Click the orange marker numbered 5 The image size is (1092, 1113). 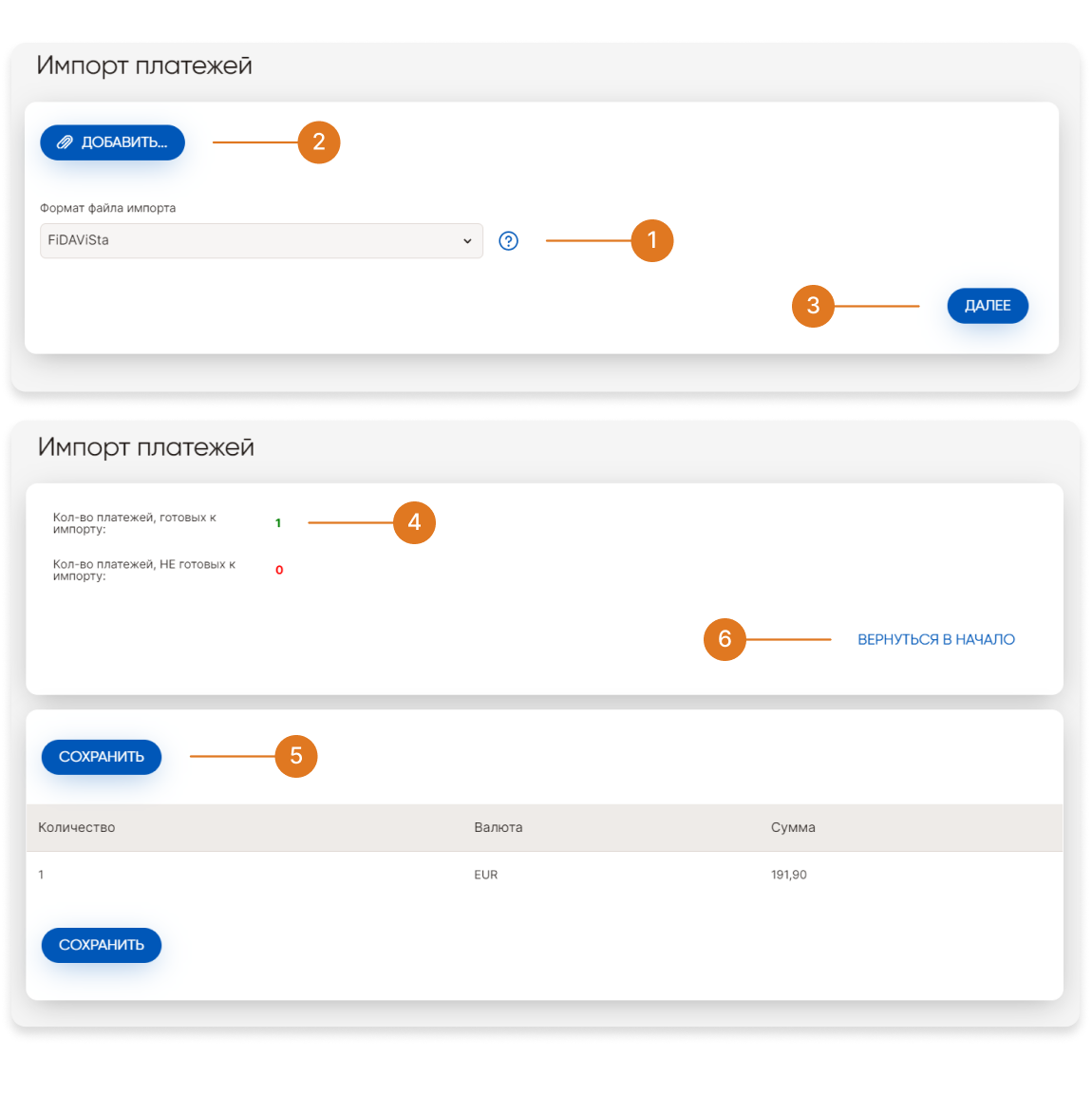tap(296, 756)
